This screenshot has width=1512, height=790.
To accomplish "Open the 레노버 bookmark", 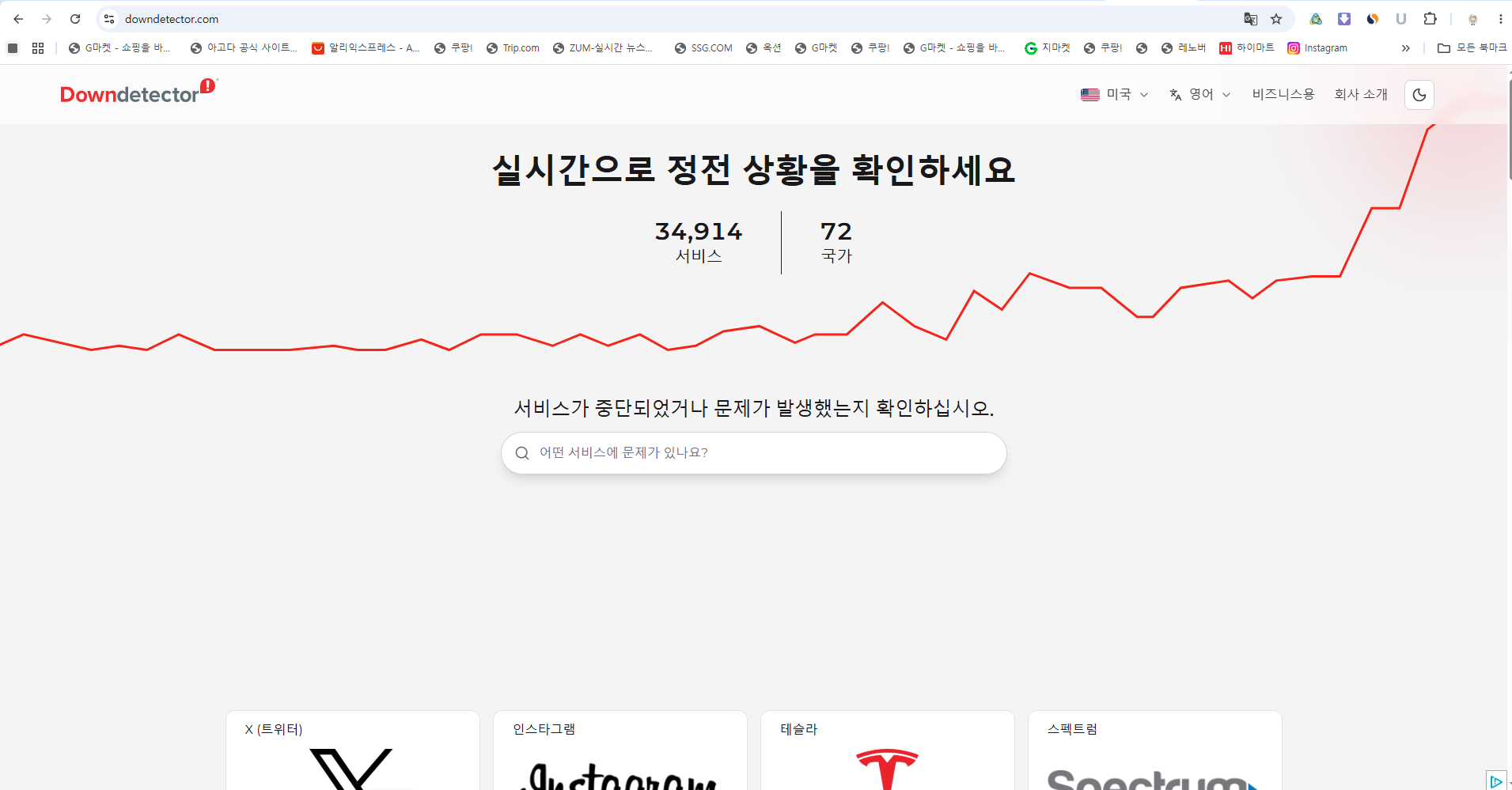I will (1184, 48).
